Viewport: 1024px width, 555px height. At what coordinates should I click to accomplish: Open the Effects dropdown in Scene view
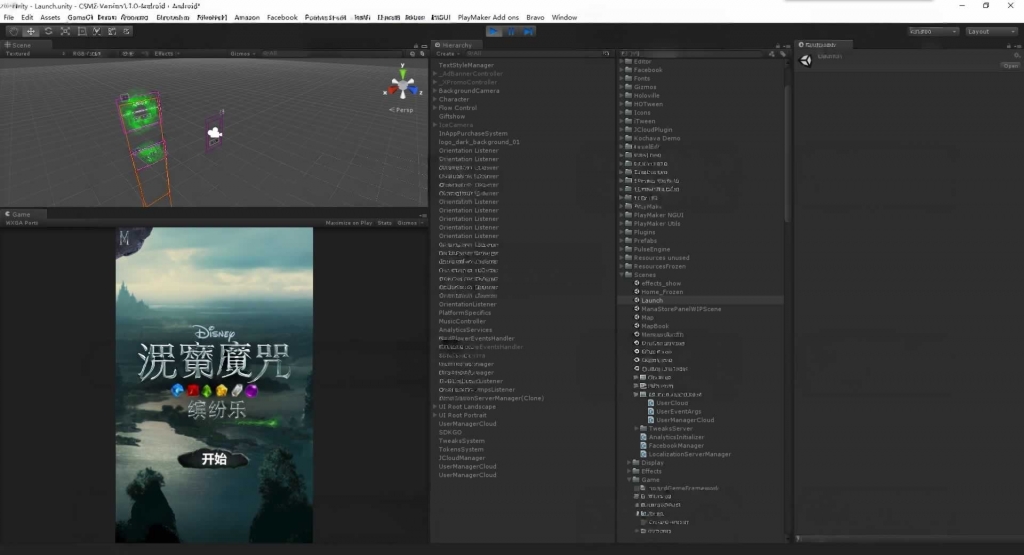(x=167, y=54)
